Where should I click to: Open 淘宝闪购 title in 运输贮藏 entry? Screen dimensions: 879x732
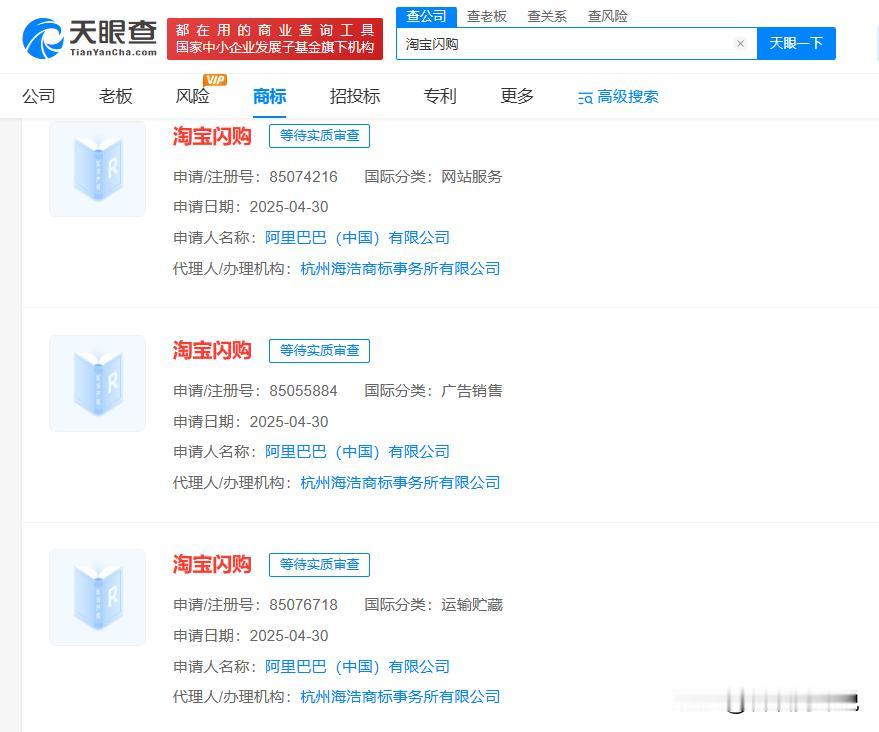point(212,564)
